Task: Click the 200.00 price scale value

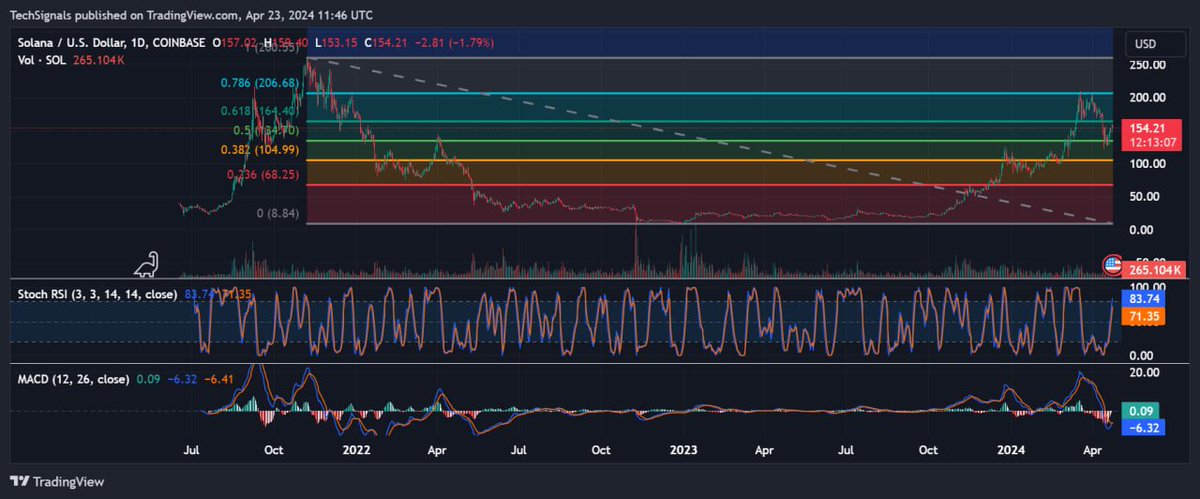Action: (1147, 97)
